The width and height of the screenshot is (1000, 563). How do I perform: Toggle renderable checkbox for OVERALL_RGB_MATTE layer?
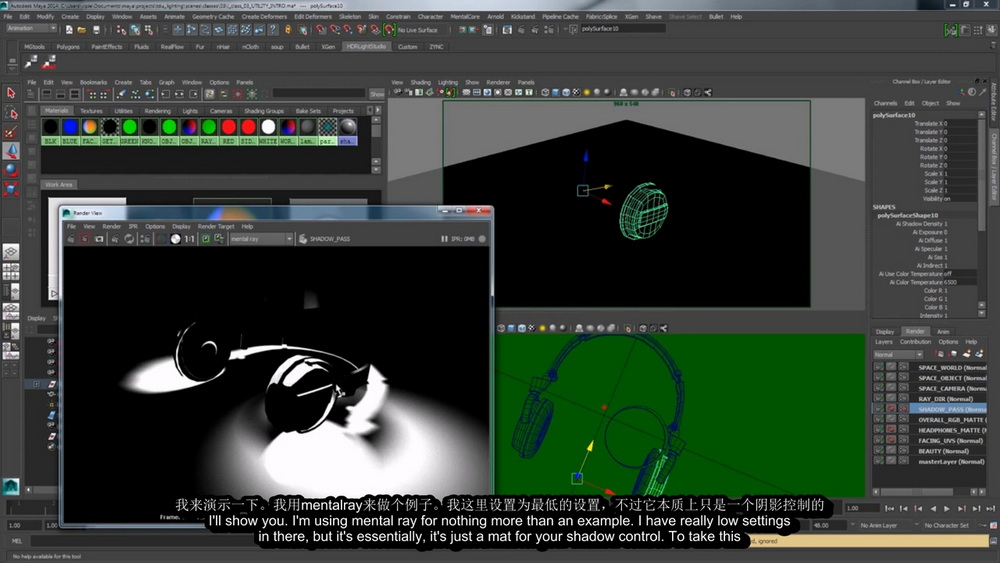[879, 420]
